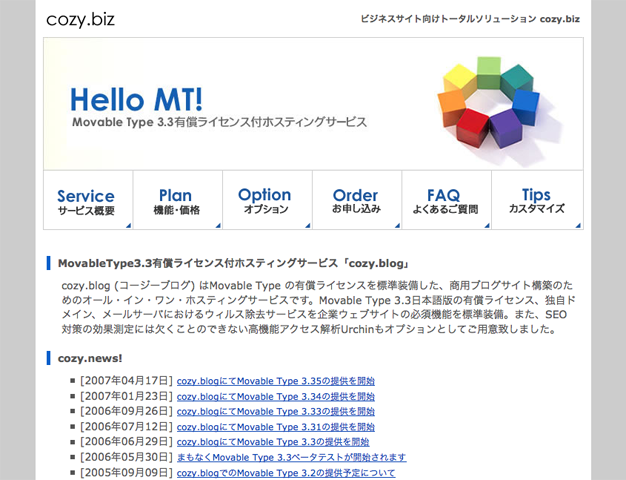The width and height of the screenshot is (626, 480).
Task: Click the Hello MT! banner image
Action: tap(313, 104)
